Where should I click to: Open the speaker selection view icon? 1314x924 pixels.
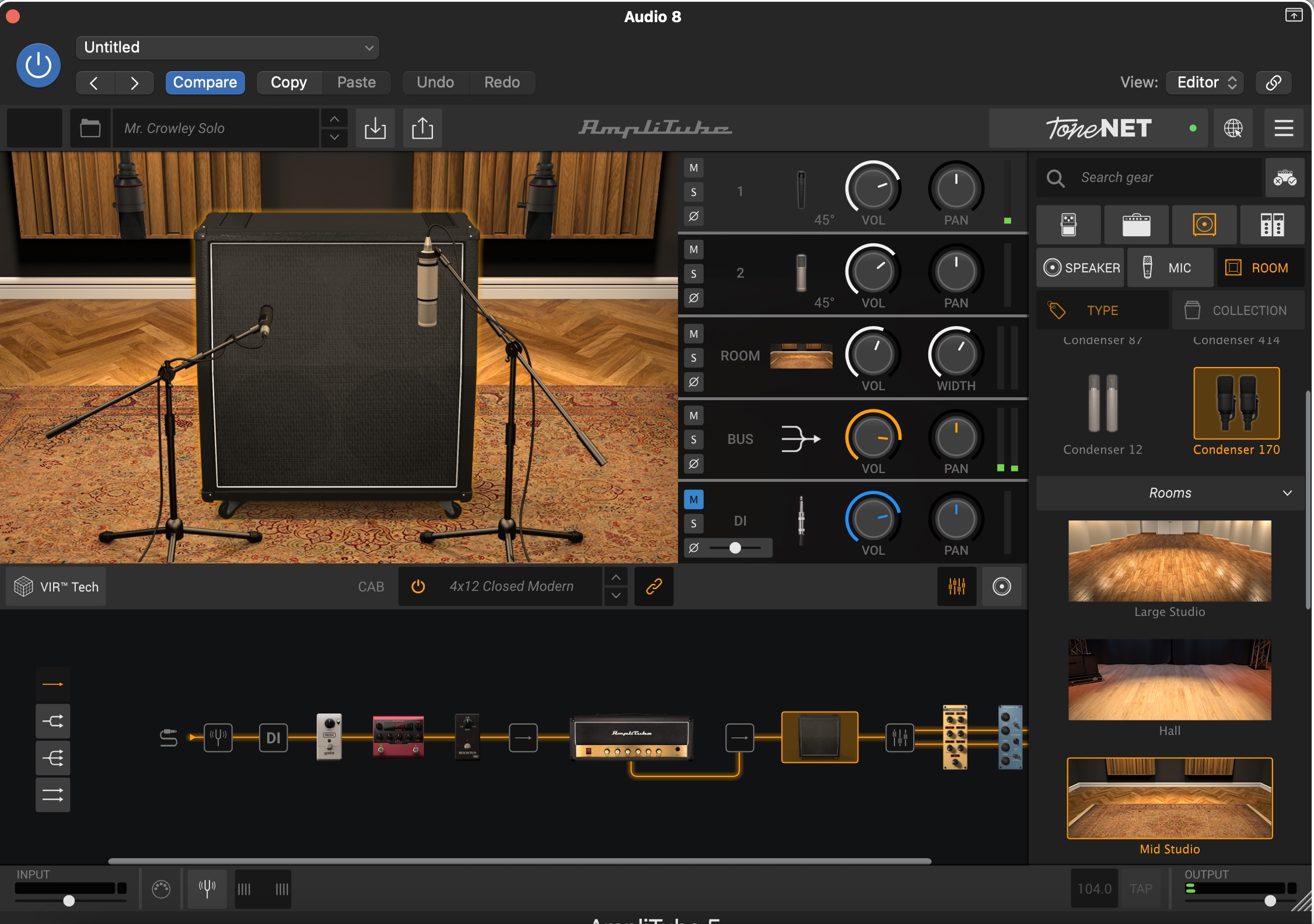pos(1001,586)
